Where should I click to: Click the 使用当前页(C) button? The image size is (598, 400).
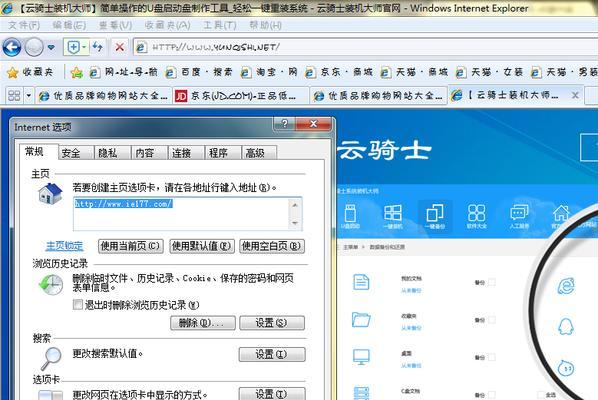click(131, 246)
